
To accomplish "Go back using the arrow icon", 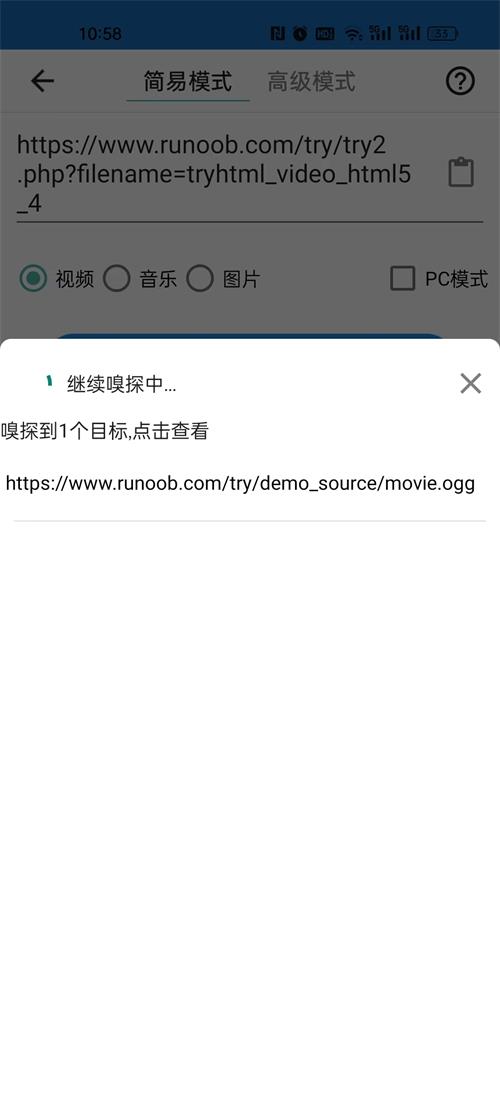I will pos(42,81).
